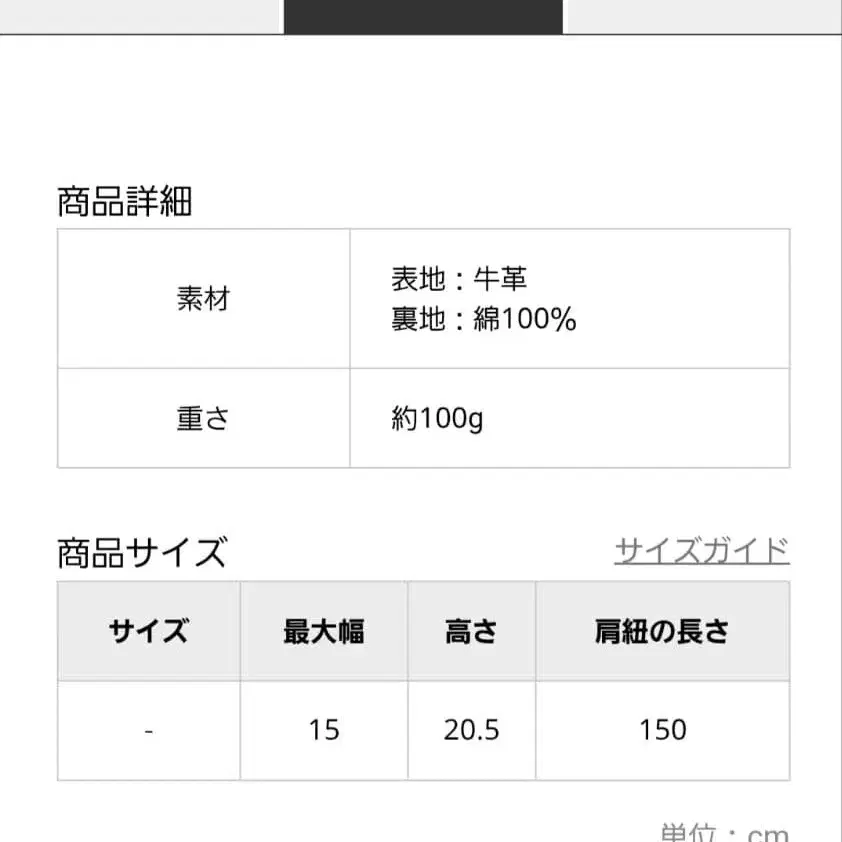Viewport: 842px width, 842px height.
Task: Click the dash in the size column
Action: [x=148, y=730]
